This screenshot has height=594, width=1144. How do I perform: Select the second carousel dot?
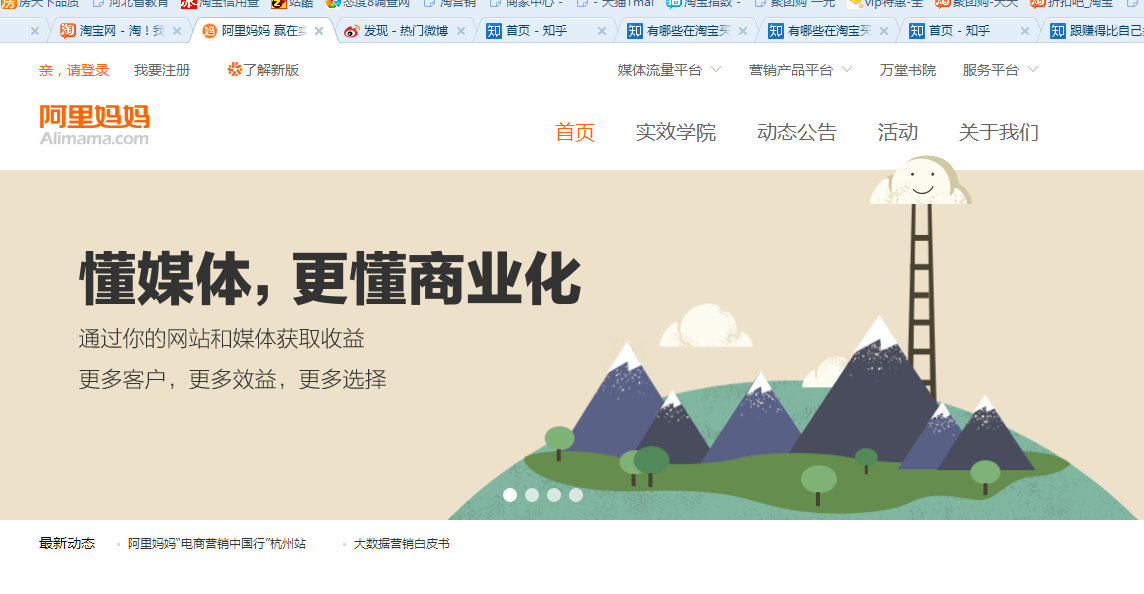(532, 495)
